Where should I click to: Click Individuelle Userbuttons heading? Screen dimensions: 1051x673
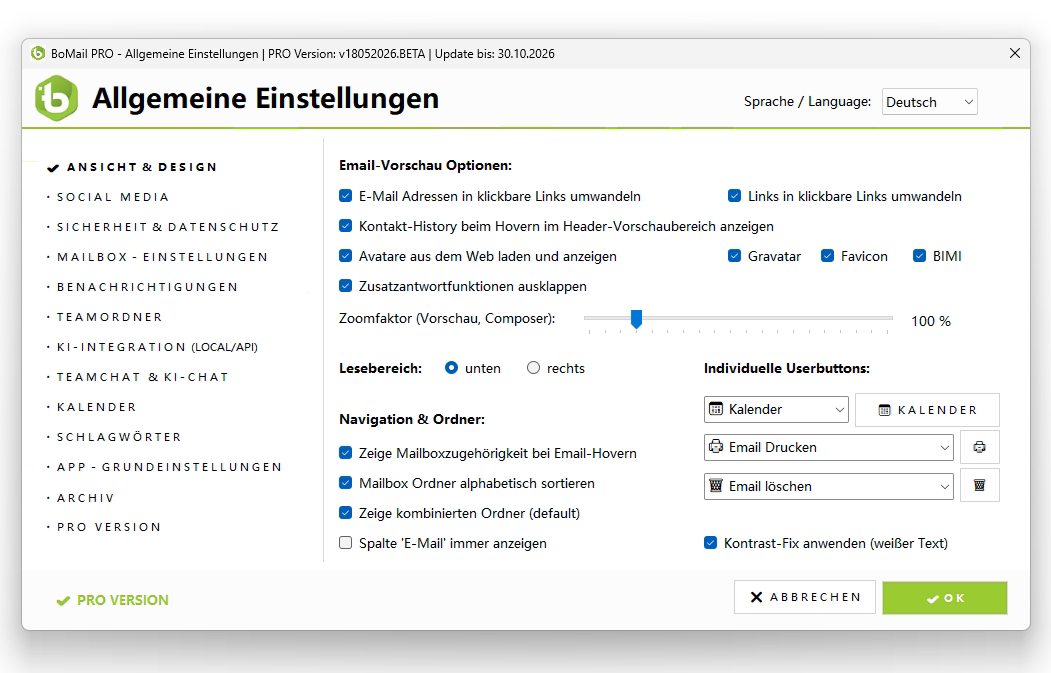787,368
